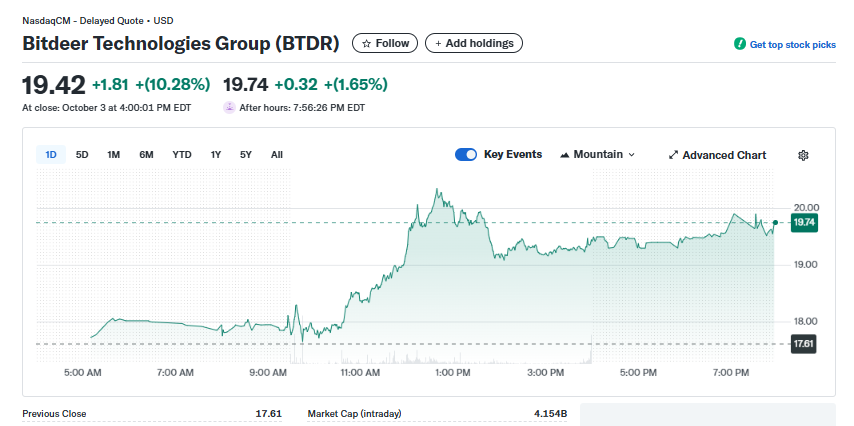Image resolution: width=854 pixels, height=426 pixels.
Task: Switch chart to YTD range
Action: click(182, 155)
